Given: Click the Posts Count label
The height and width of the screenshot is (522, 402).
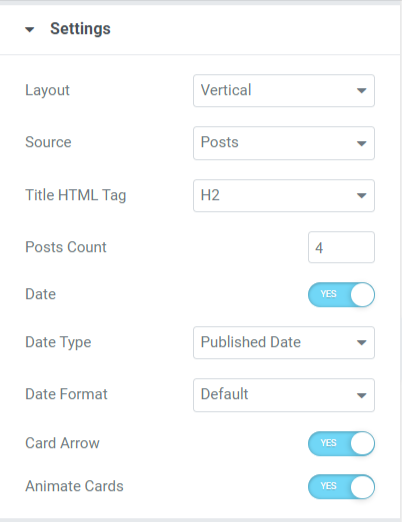Looking at the screenshot, I should click(66, 247).
